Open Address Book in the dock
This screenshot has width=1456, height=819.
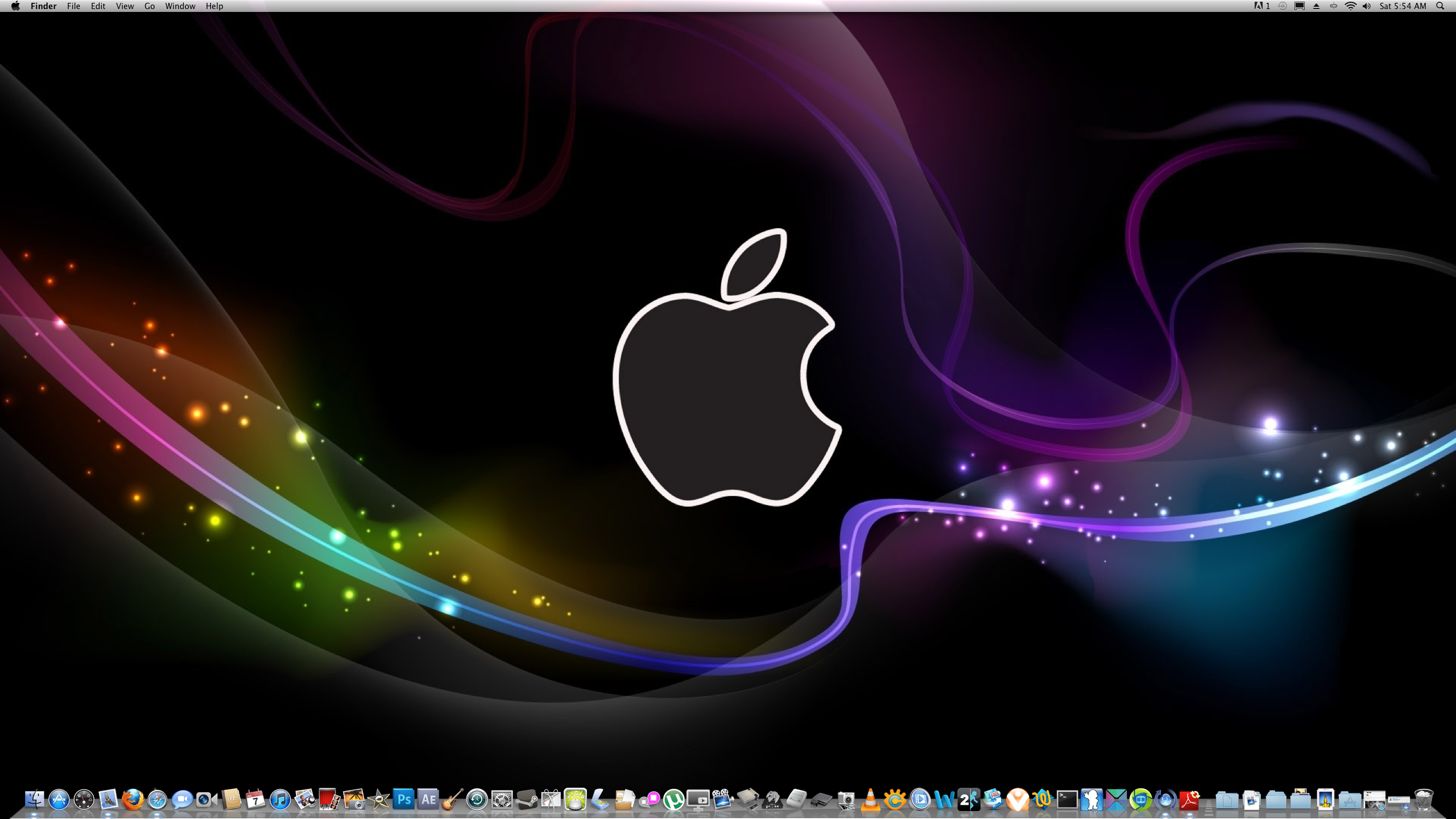click(231, 800)
